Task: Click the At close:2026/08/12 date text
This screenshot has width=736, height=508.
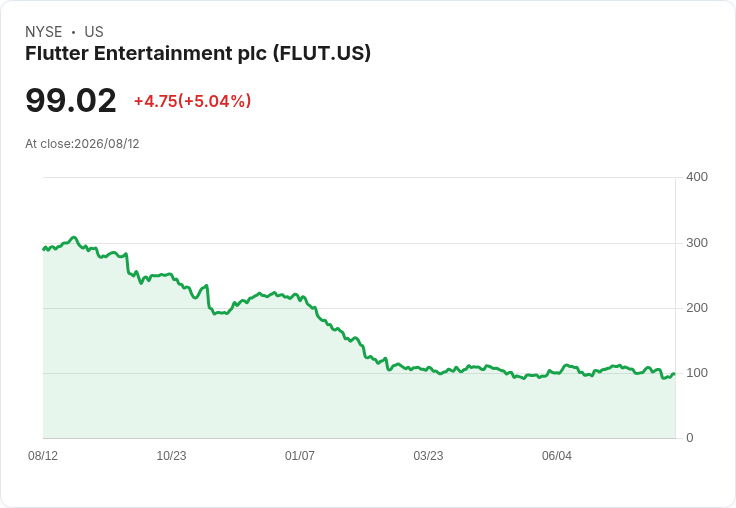Action: pos(82,144)
